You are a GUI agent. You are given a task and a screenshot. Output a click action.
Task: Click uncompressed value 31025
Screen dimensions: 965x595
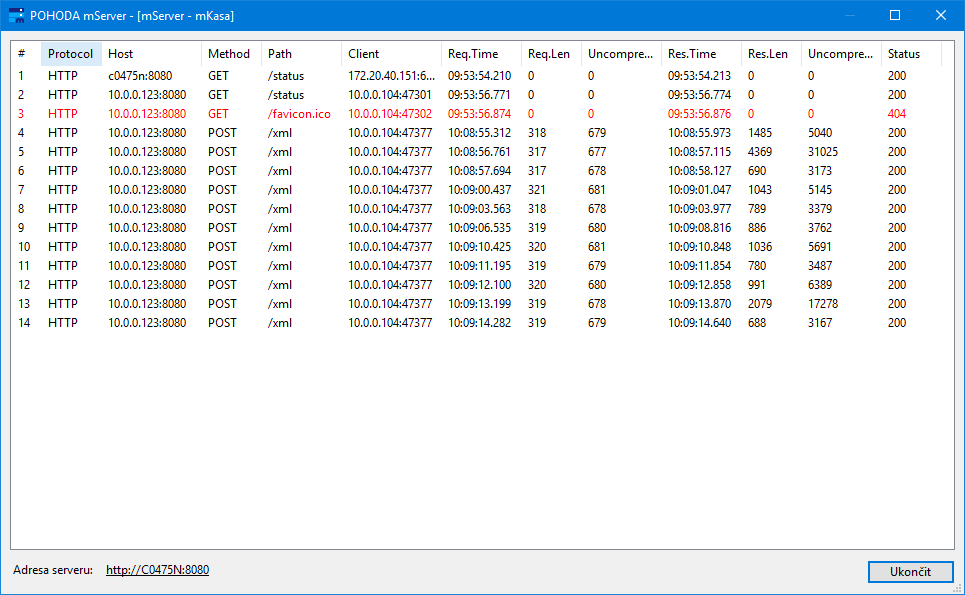coord(823,152)
